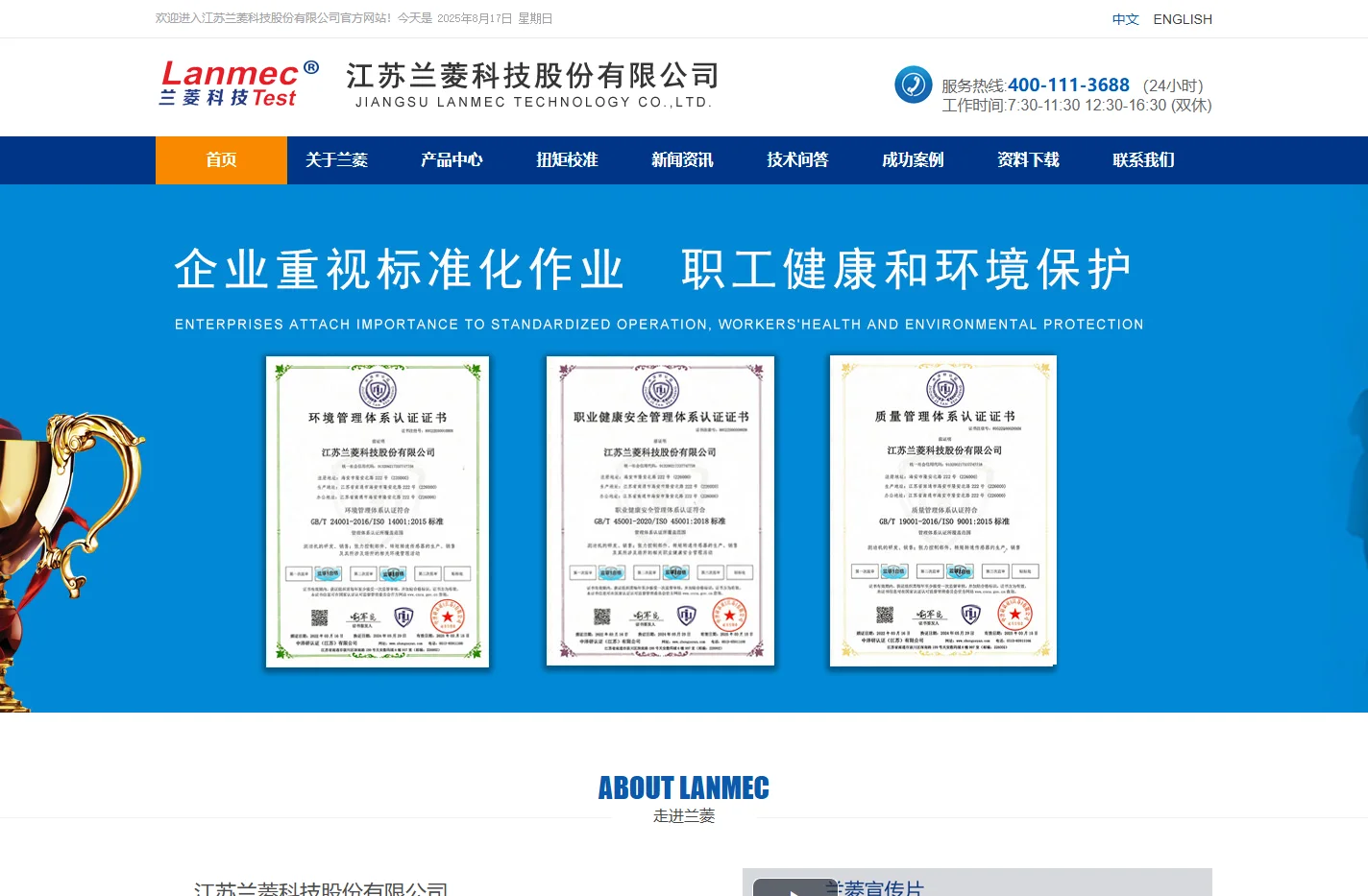Select the 扭矩校准 menu item
1368x896 pixels.
(567, 160)
